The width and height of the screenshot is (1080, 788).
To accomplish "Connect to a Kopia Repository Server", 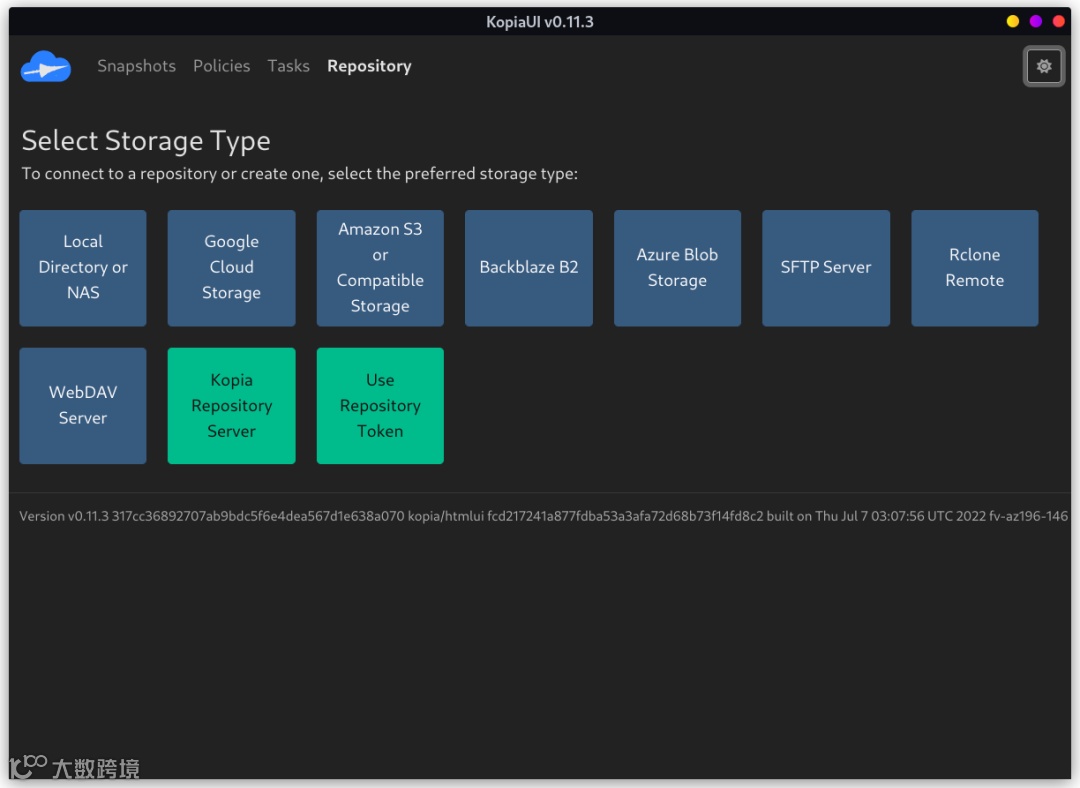I will [231, 406].
